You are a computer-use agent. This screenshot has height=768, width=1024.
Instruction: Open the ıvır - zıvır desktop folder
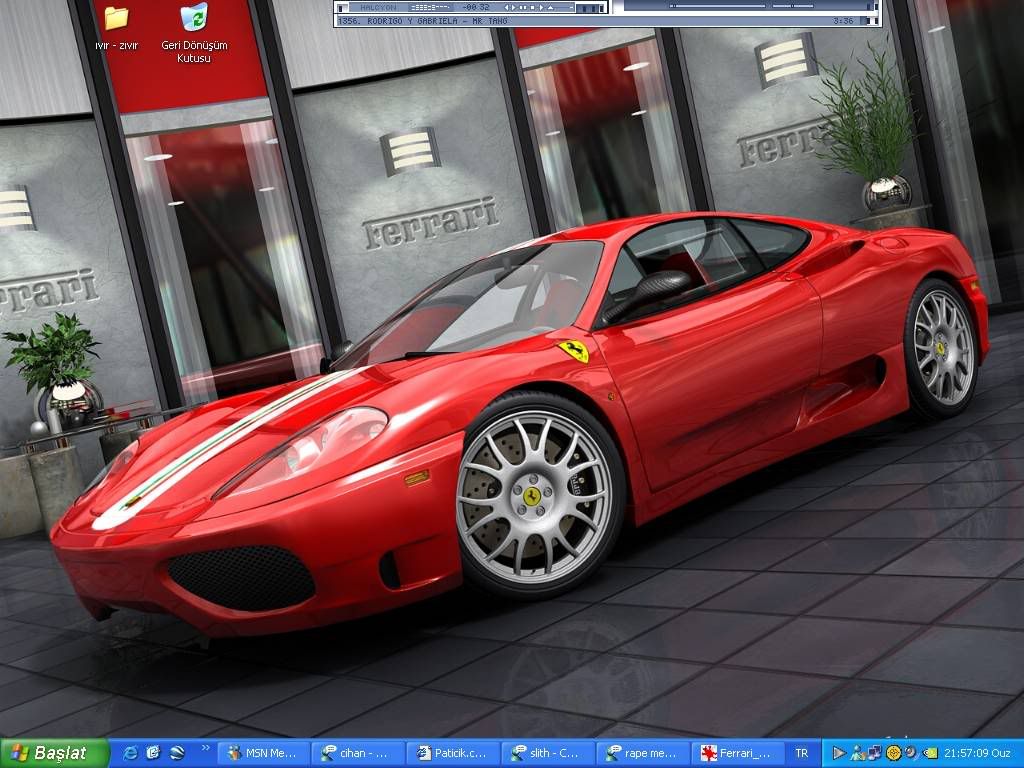[x=116, y=18]
